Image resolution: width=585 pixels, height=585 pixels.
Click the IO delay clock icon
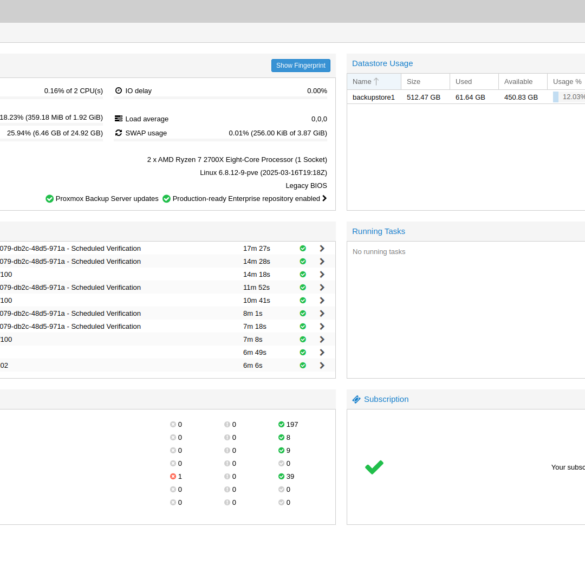119,91
